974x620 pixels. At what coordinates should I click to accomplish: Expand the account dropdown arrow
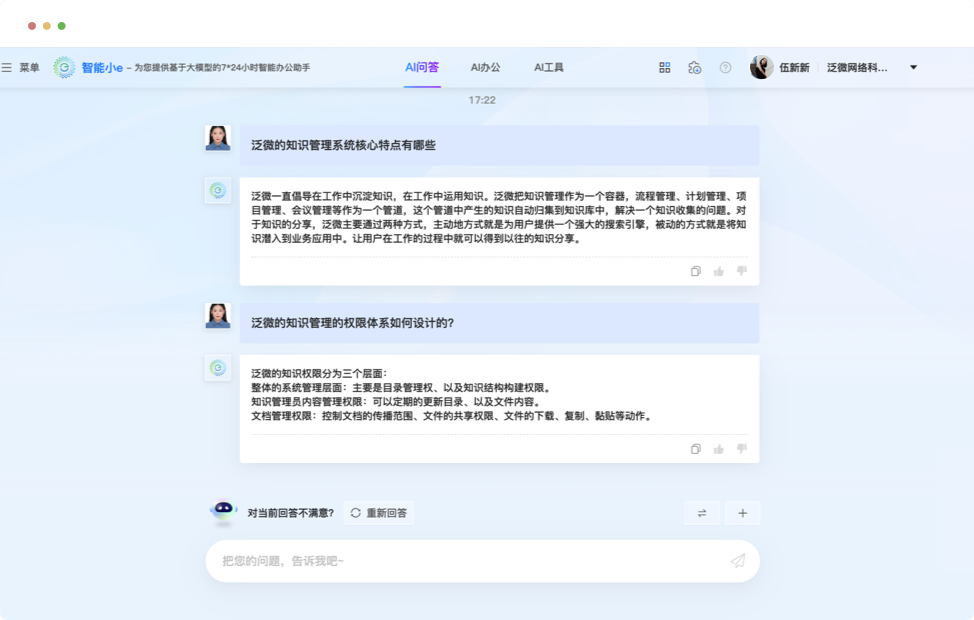click(913, 67)
